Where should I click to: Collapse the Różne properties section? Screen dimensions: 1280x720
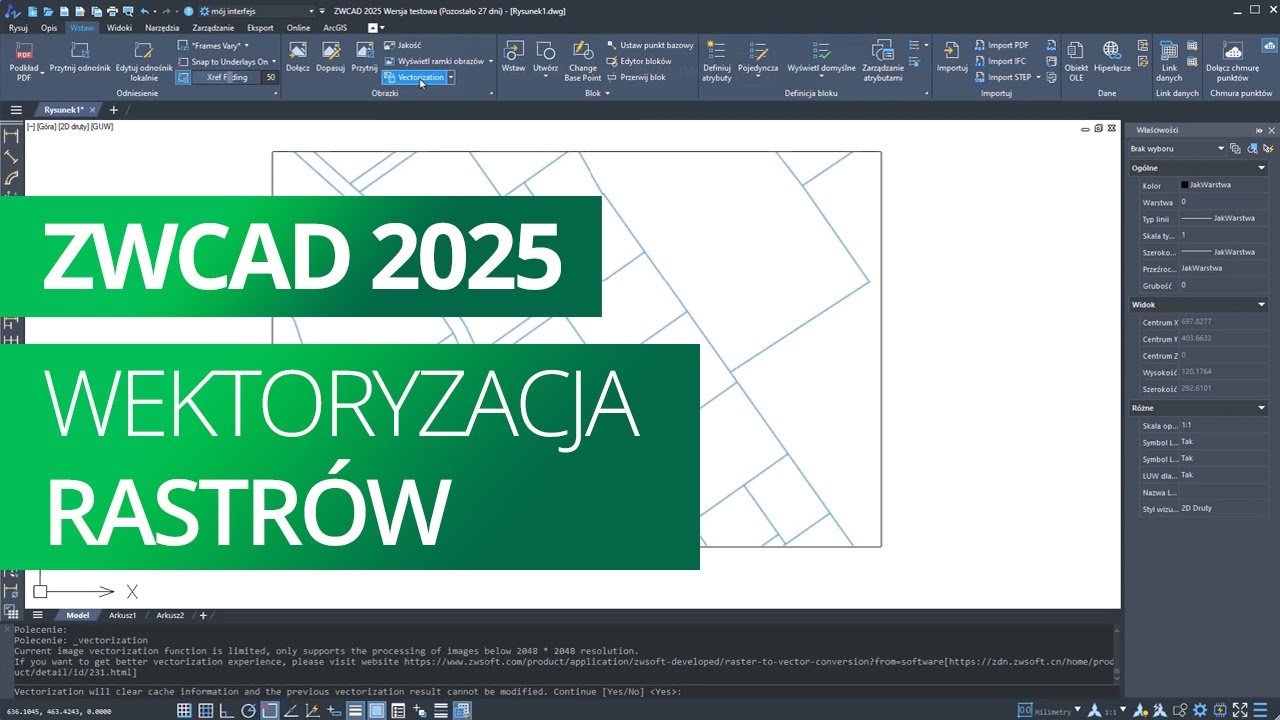click(1261, 408)
